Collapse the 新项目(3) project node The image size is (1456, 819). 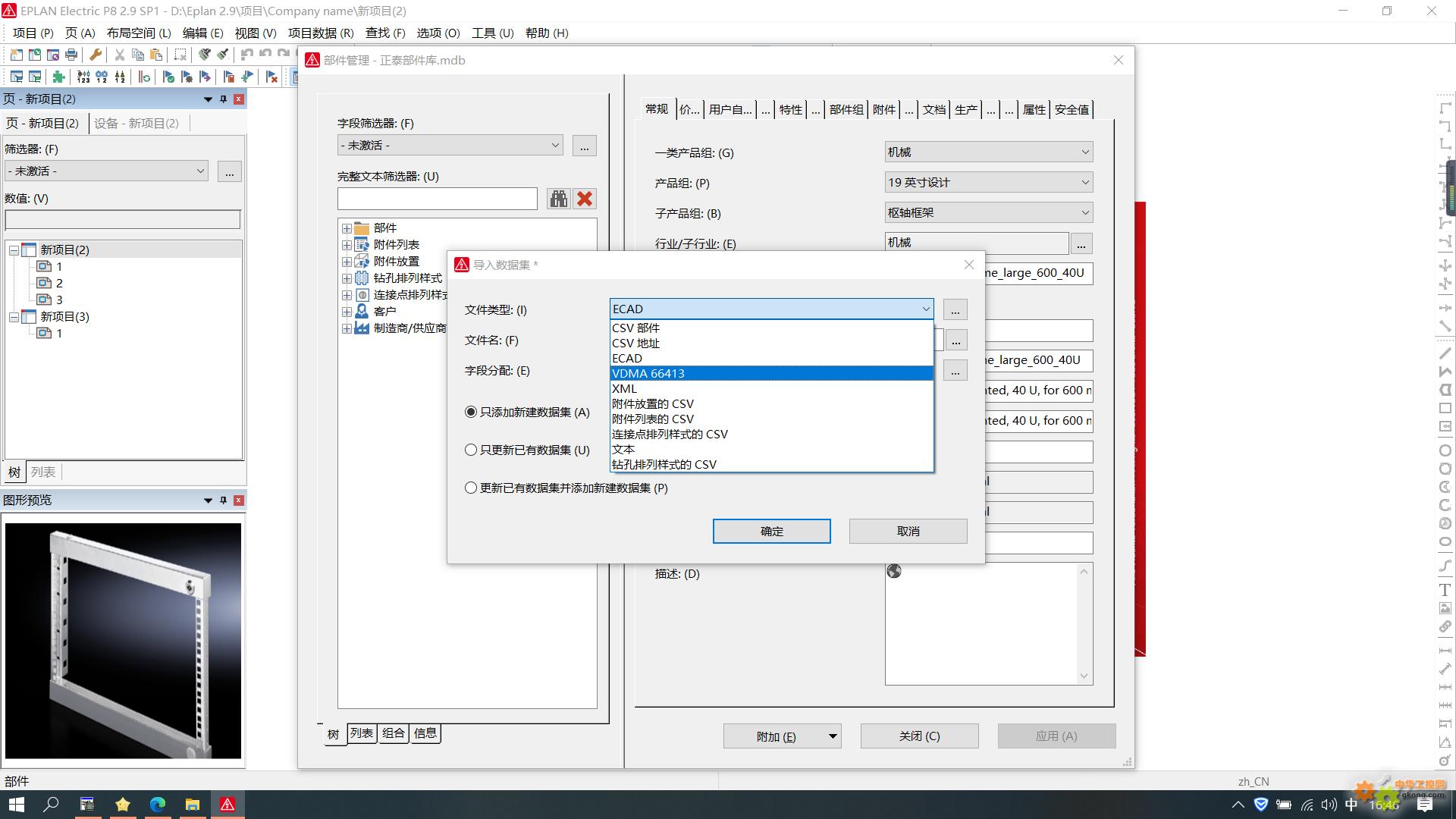pyautogui.click(x=14, y=317)
